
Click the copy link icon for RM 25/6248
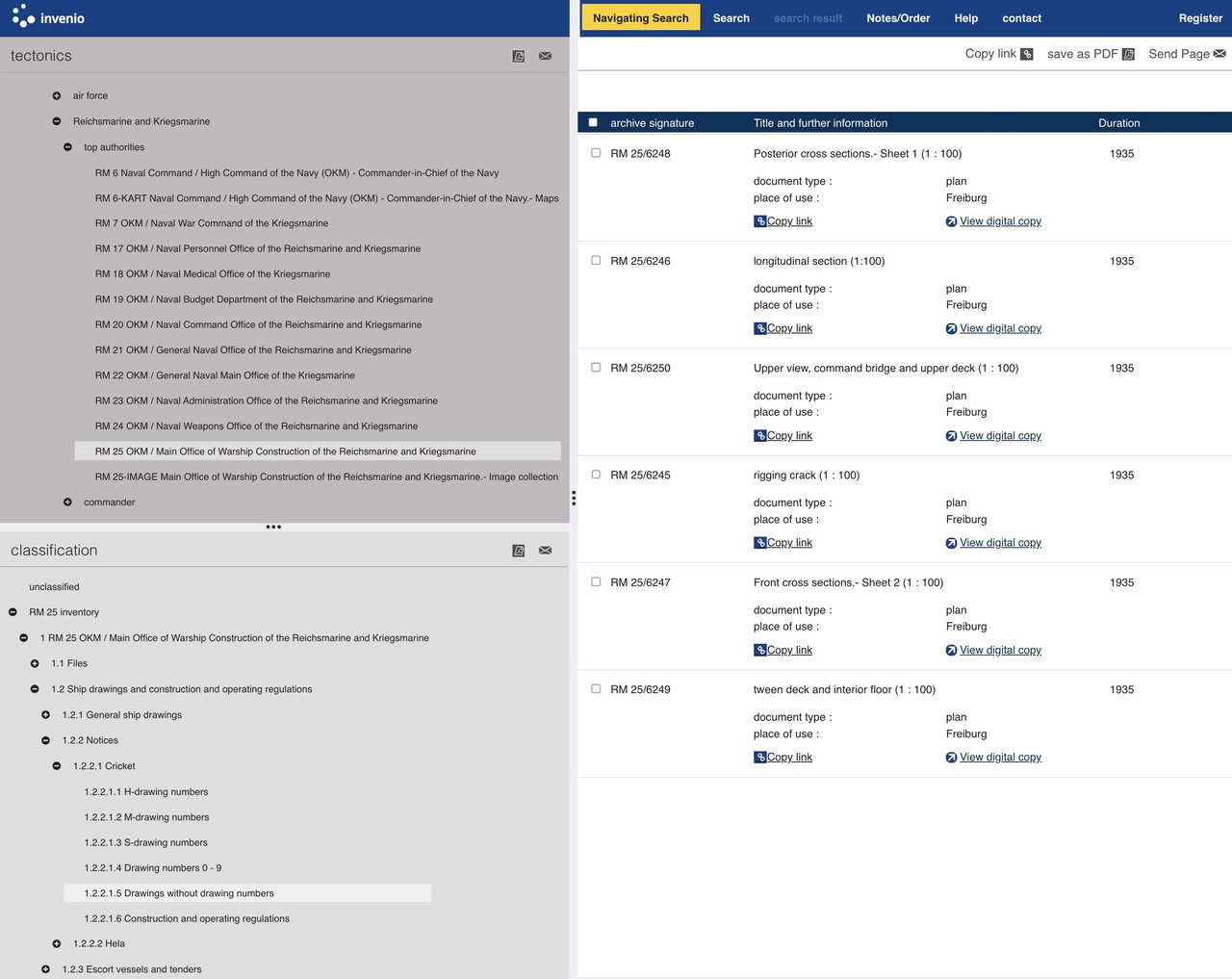(760, 221)
